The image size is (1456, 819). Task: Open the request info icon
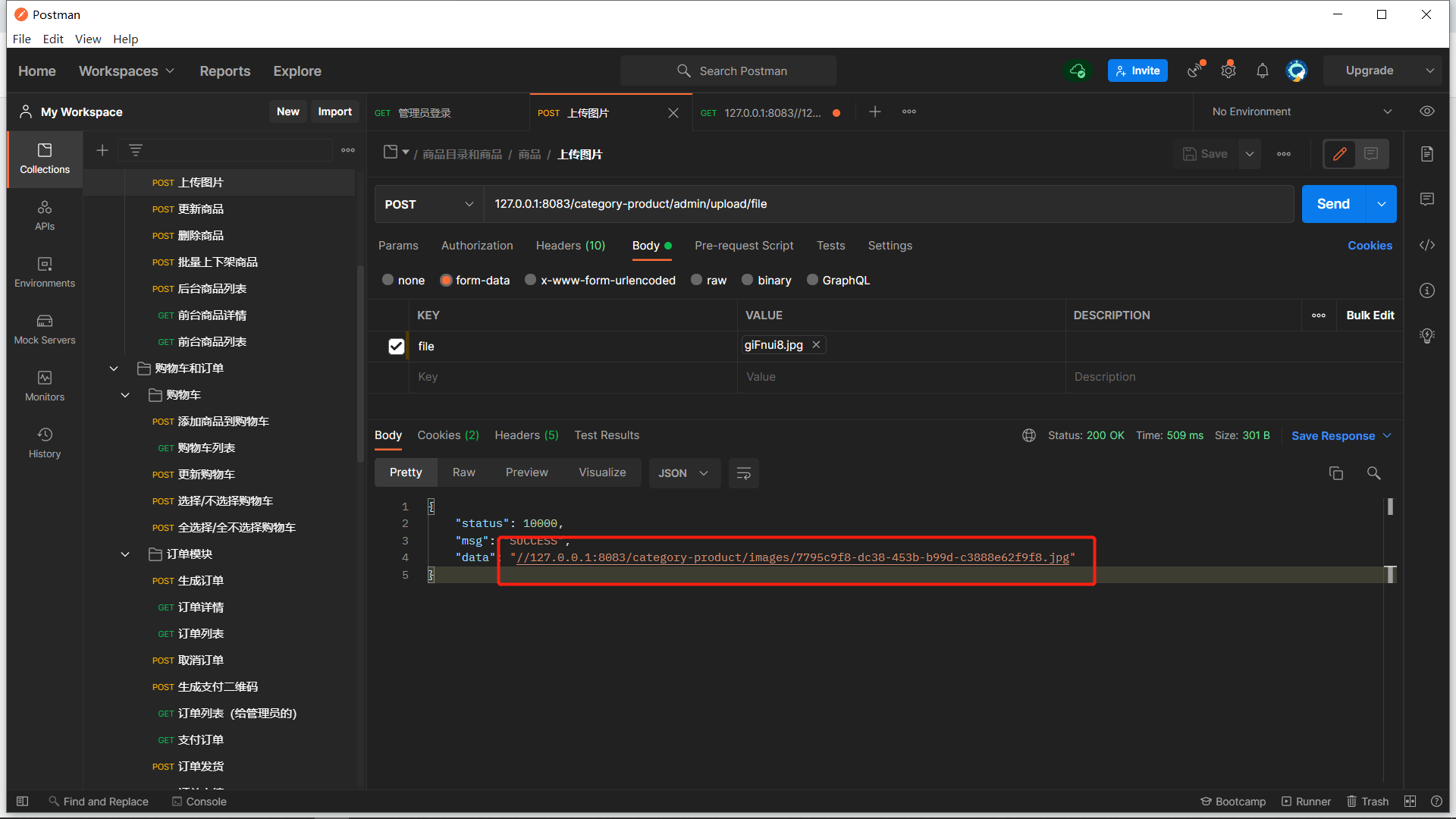tap(1426, 290)
